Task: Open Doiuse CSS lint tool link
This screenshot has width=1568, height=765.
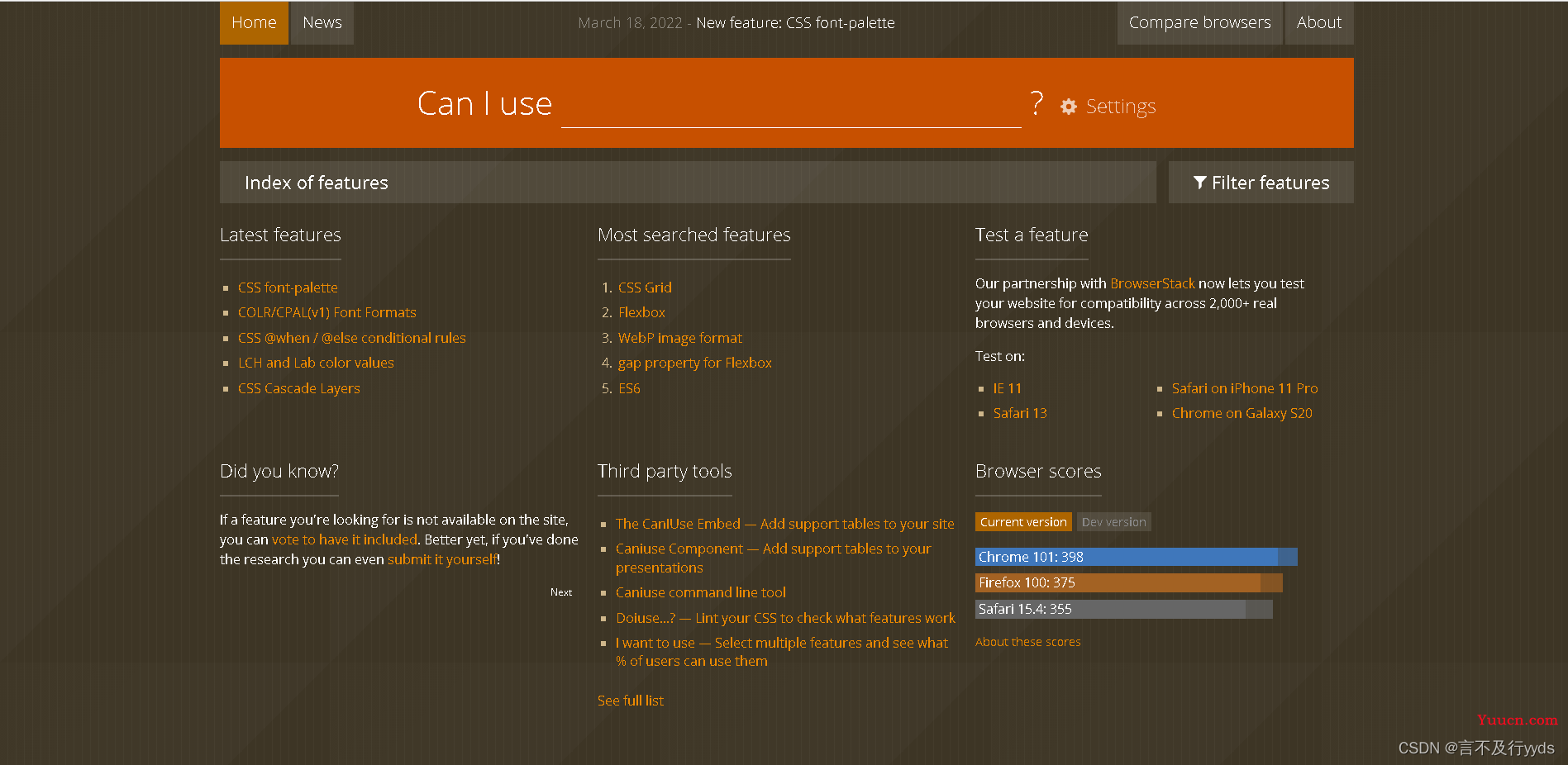Action: [x=785, y=618]
